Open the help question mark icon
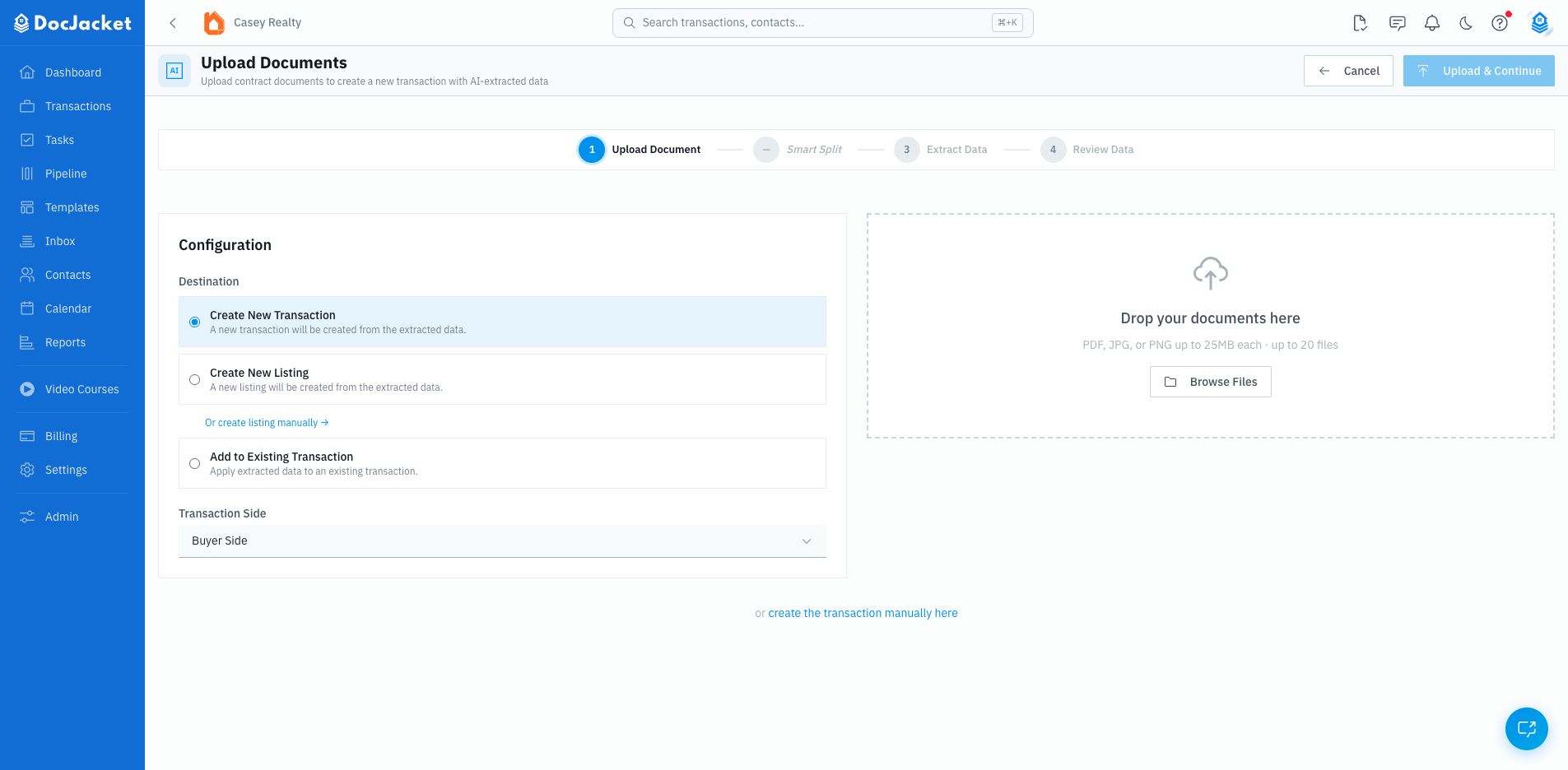The width and height of the screenshot is (1568, 770). point(1500,23)
